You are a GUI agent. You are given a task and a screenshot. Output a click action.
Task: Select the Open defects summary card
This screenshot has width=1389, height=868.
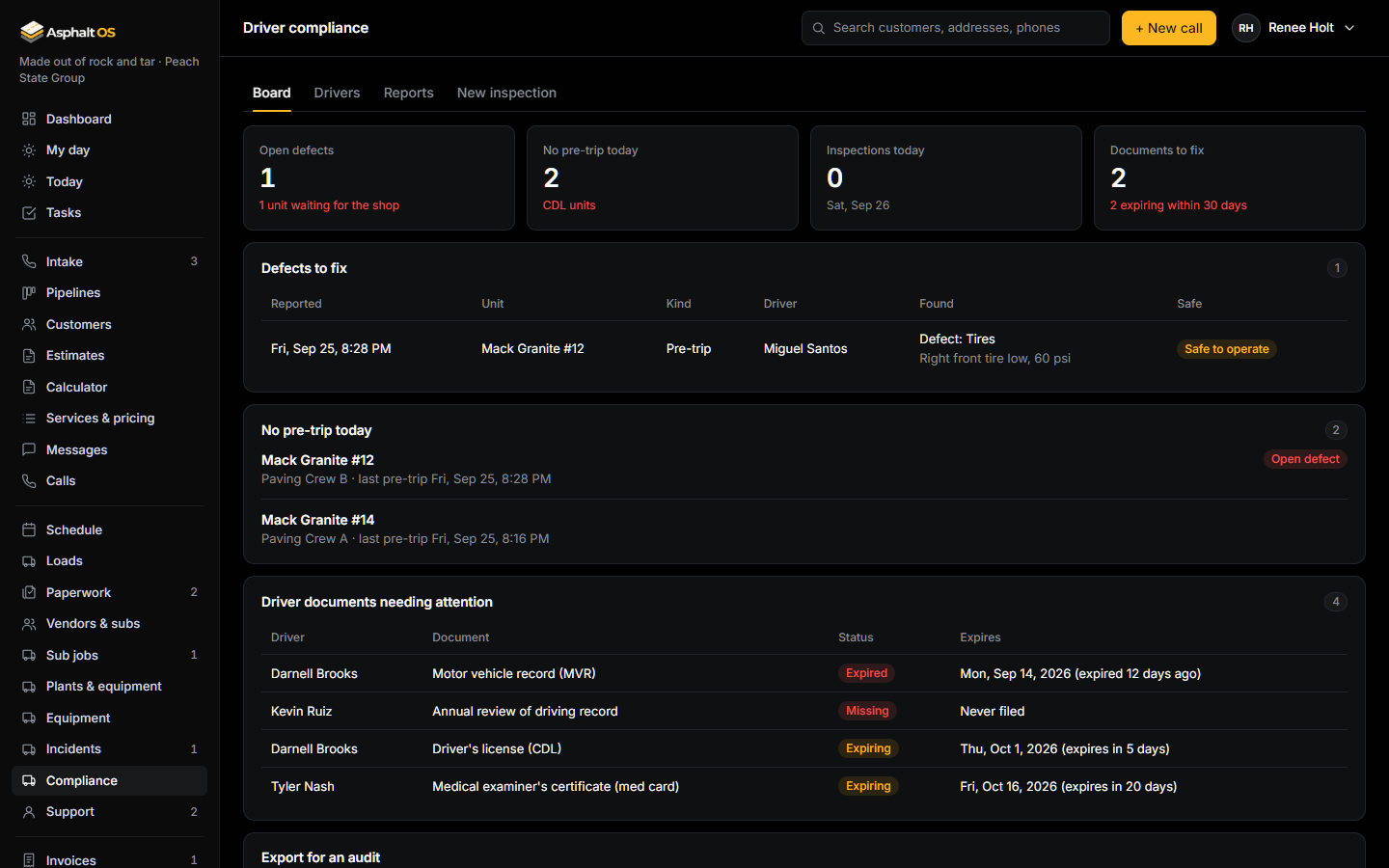tap(379, 177)
